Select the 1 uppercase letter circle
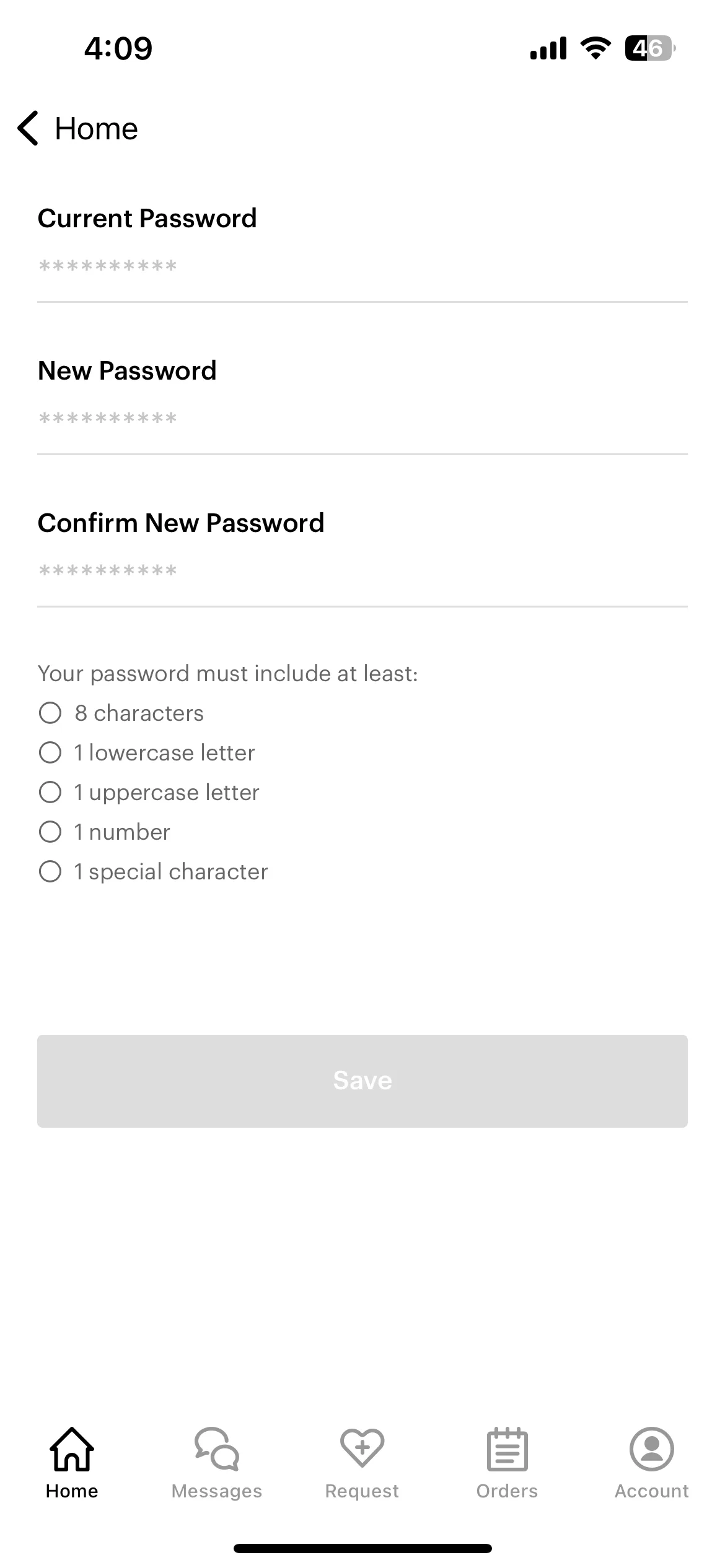Viewport: 725px width, 1568px height. 50,792
